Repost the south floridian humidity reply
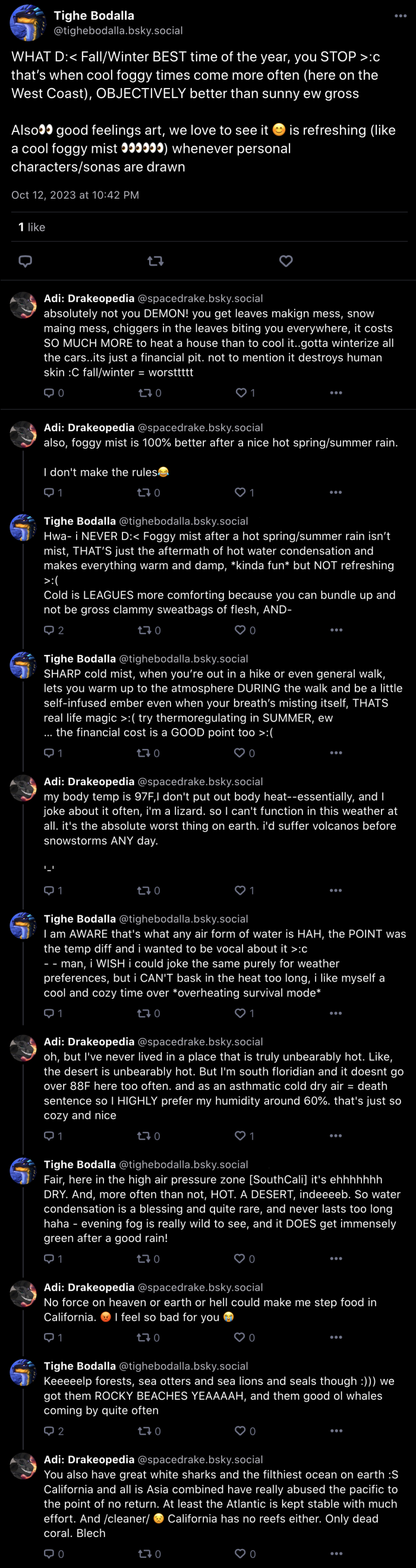The width and height of the screenshot is (416, 1568). (149, 1136)
